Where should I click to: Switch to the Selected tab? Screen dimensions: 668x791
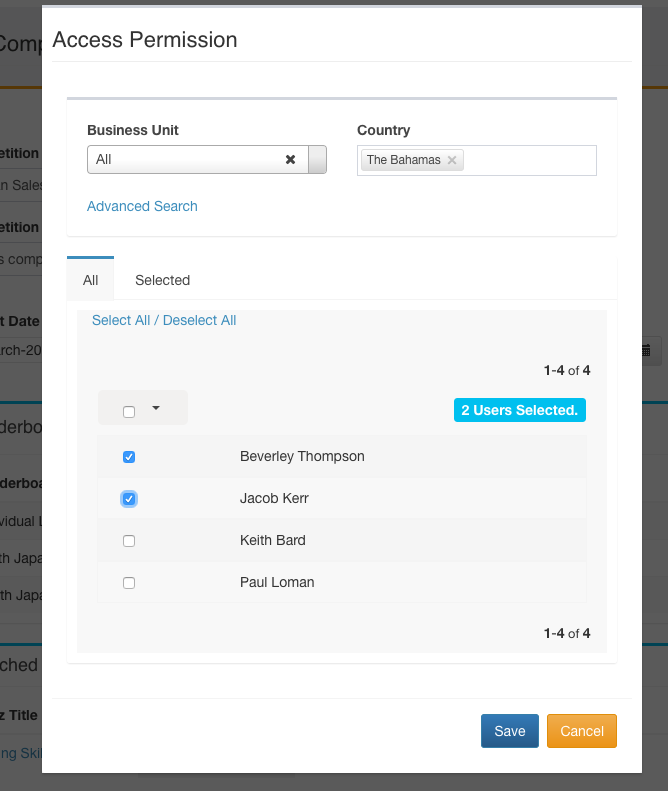pos(162,280)
